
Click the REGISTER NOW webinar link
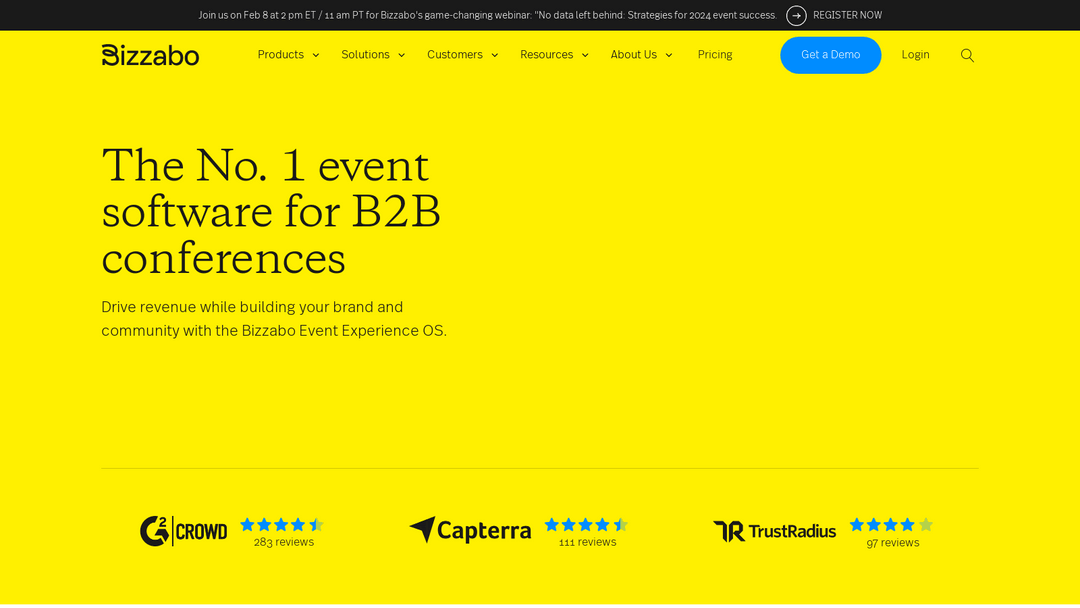tap(847, 15)
